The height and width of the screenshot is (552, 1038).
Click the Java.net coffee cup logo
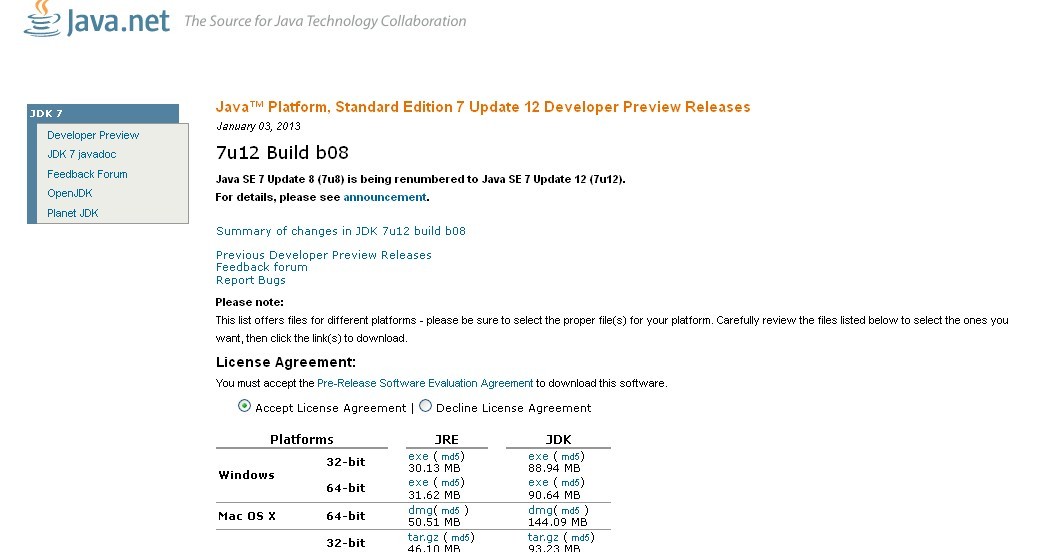click(x=42, y=18)
